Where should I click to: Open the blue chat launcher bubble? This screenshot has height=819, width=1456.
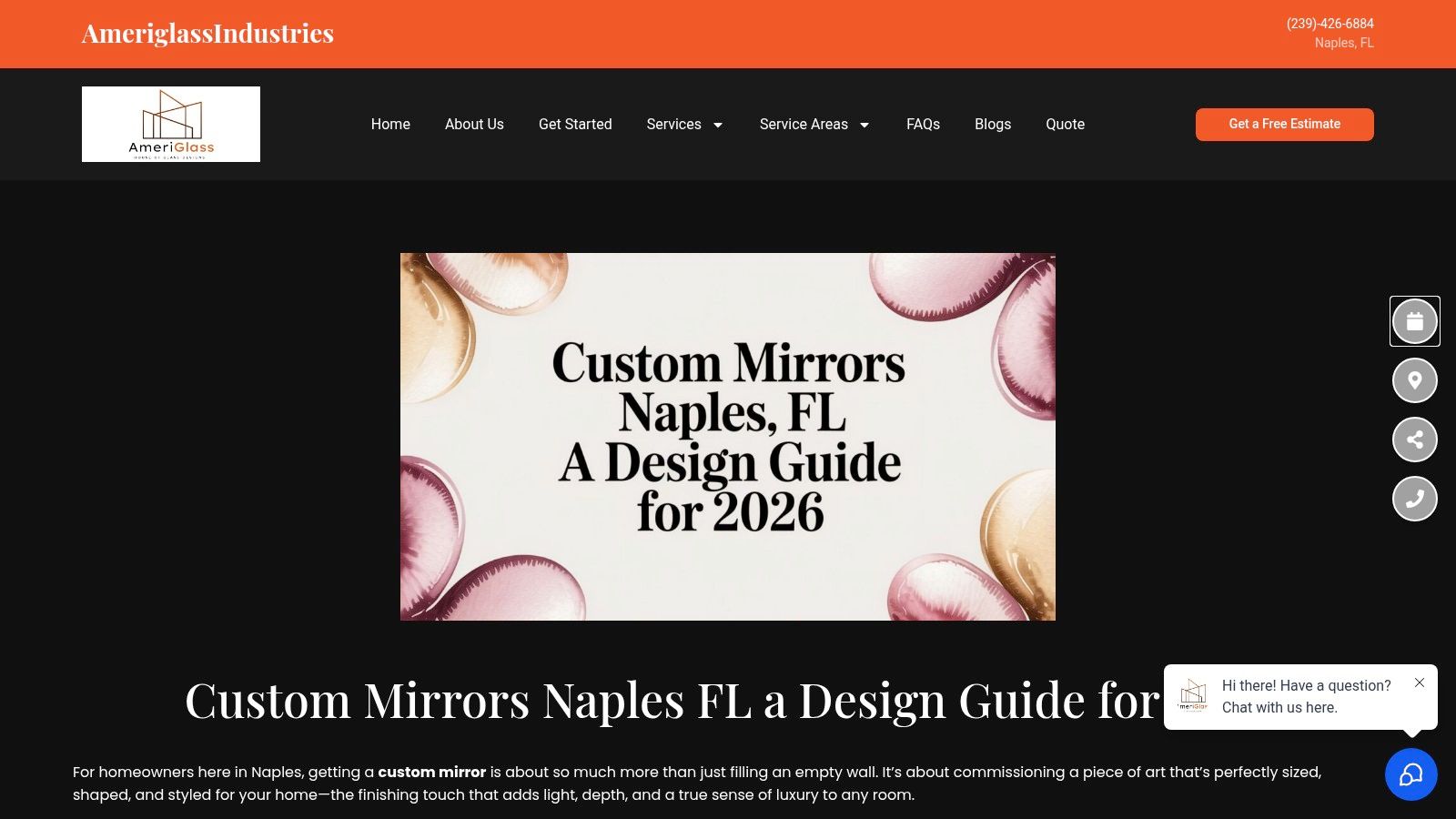[1410, 774]
